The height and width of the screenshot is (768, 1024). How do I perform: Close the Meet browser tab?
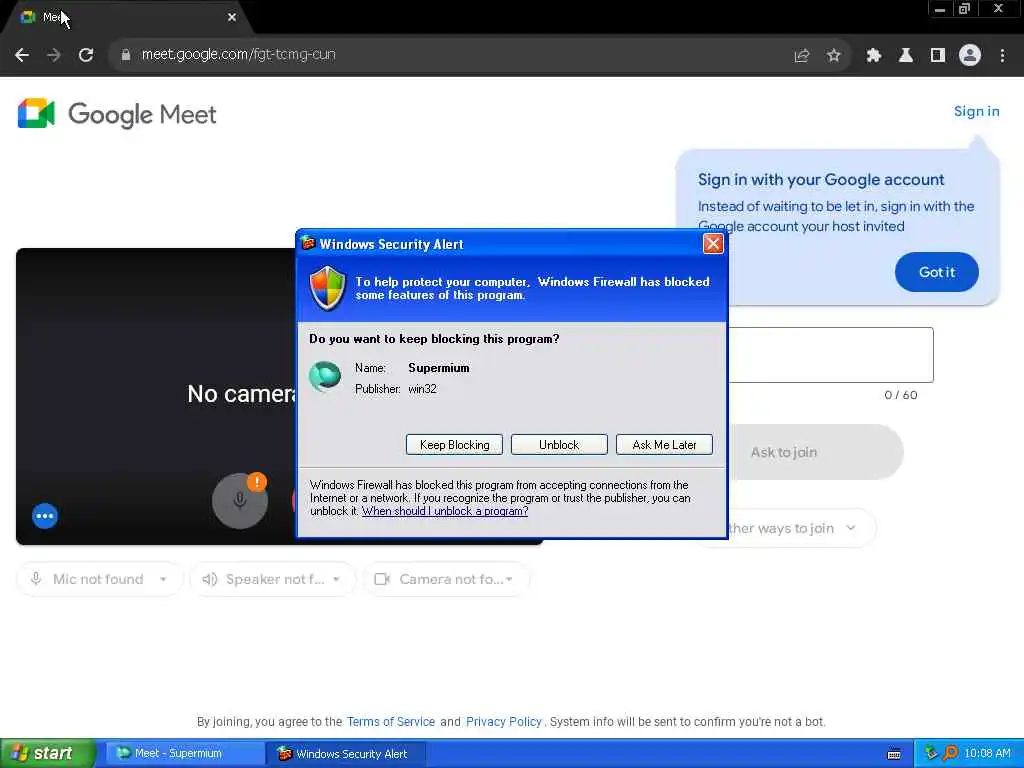tap(232, 17)
